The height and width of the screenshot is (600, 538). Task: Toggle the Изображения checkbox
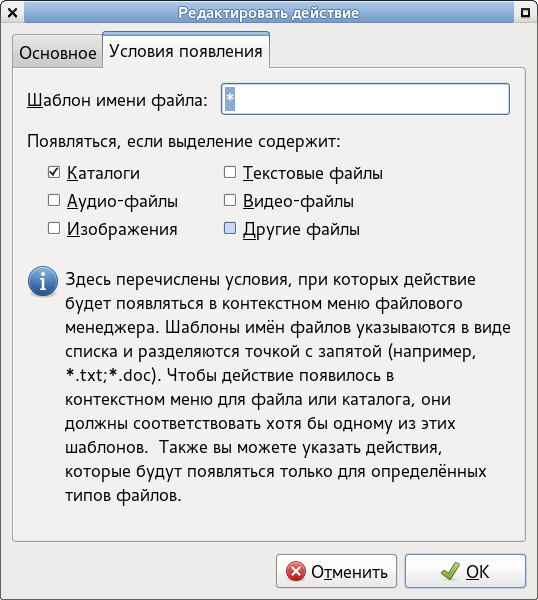pos(54,228)
